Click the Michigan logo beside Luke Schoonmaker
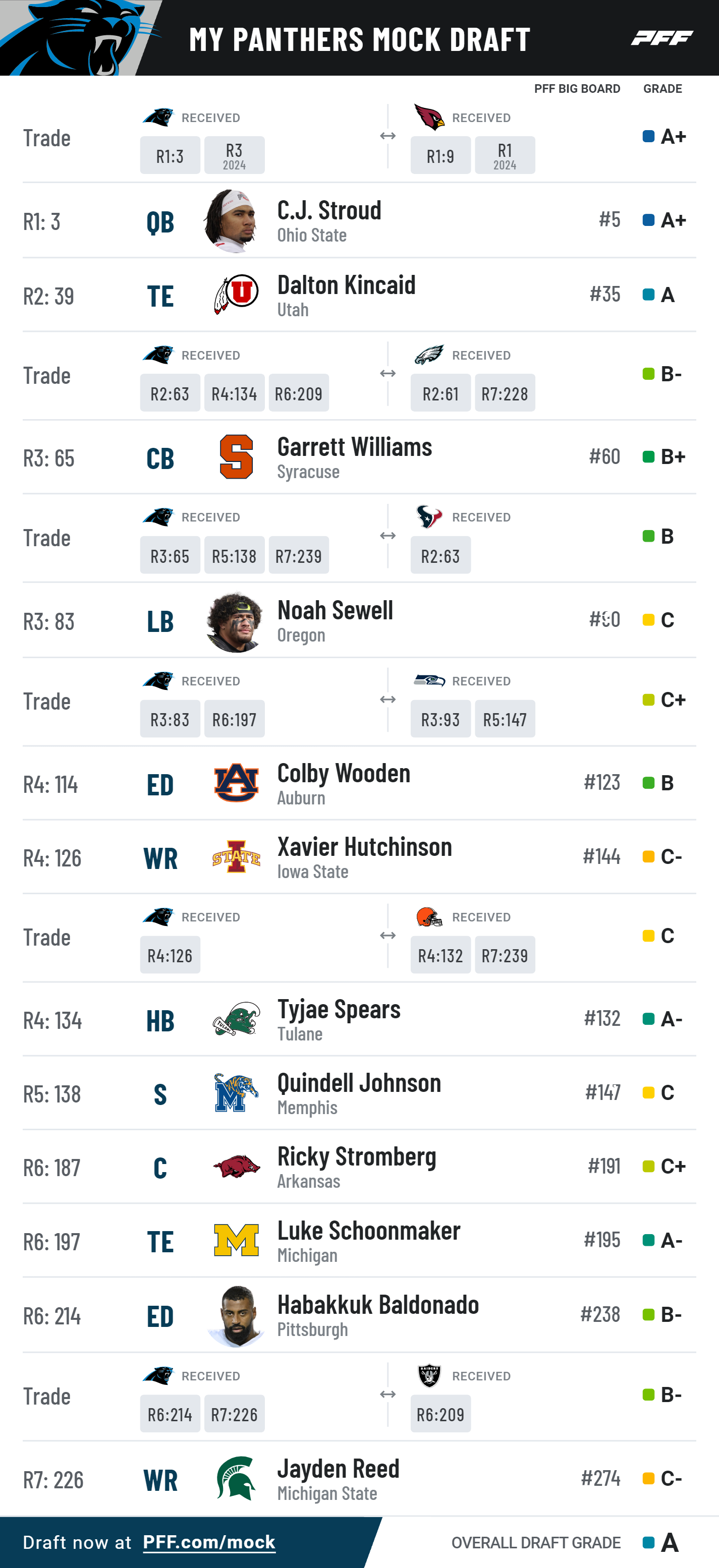Viewport: 719px width, 1568px height. coord(236,1240)
